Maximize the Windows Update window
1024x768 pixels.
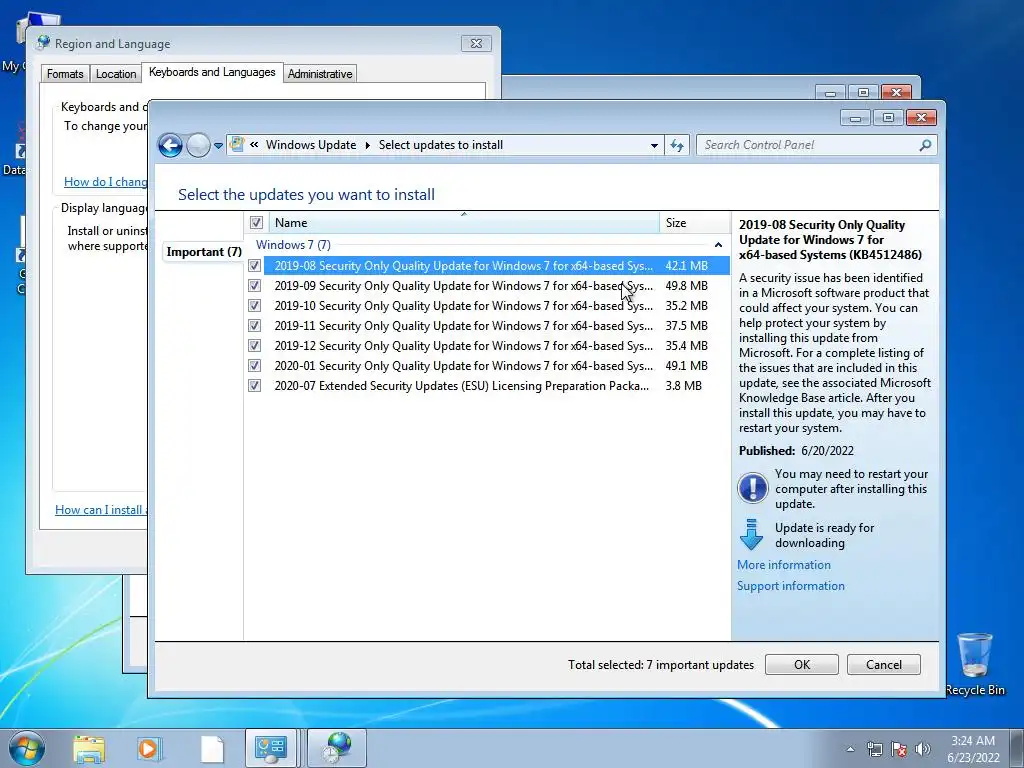[888, 118]
